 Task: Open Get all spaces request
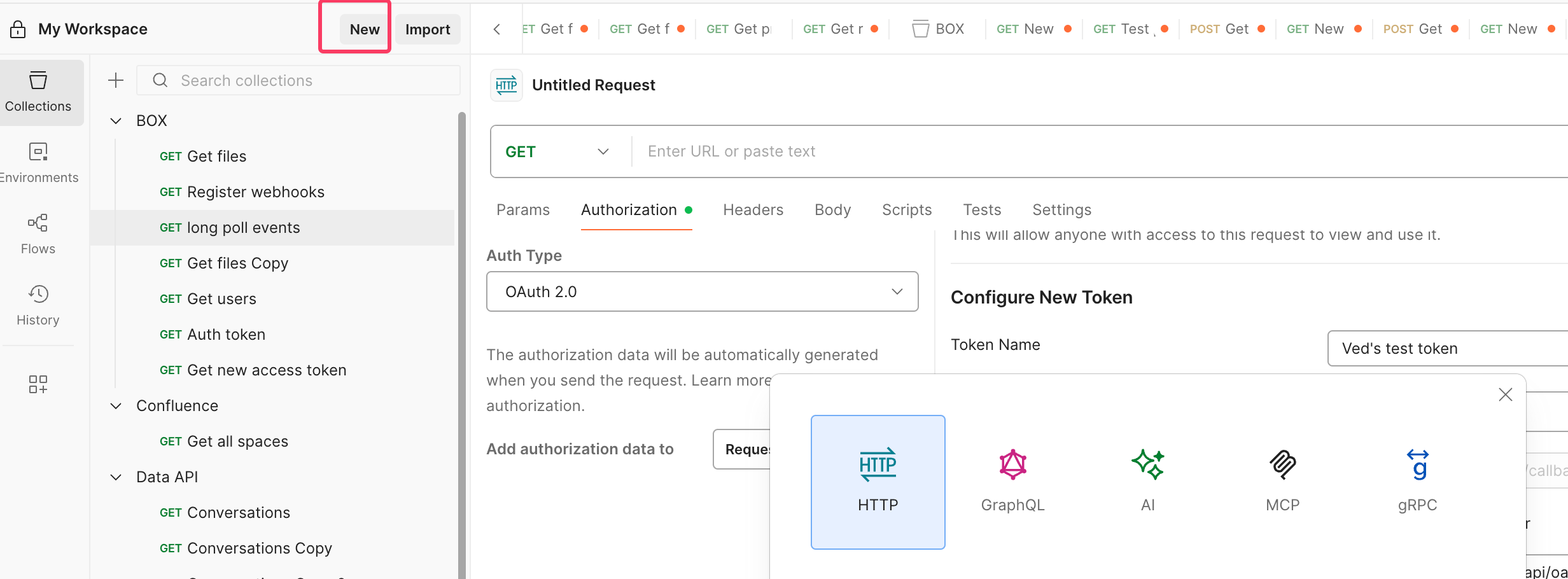(x=272, y=442)
